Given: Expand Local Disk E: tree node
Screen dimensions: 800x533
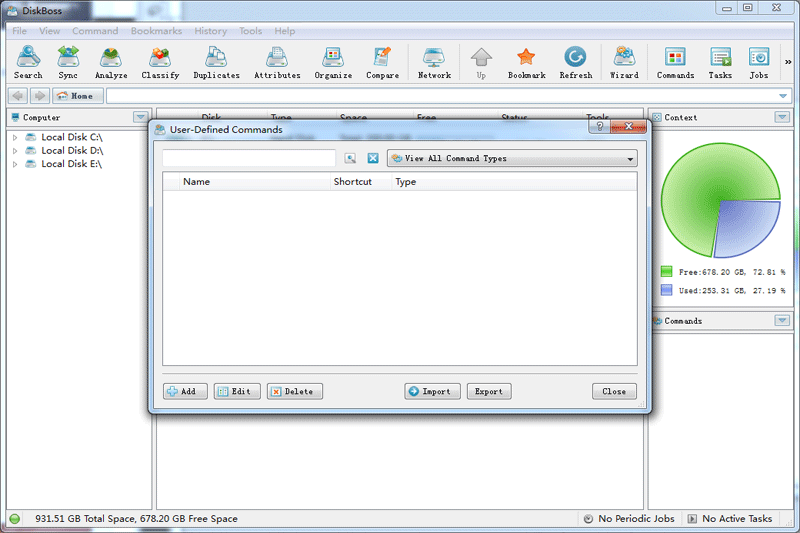Looking at the screenshot, I should [x=15, y=164].
